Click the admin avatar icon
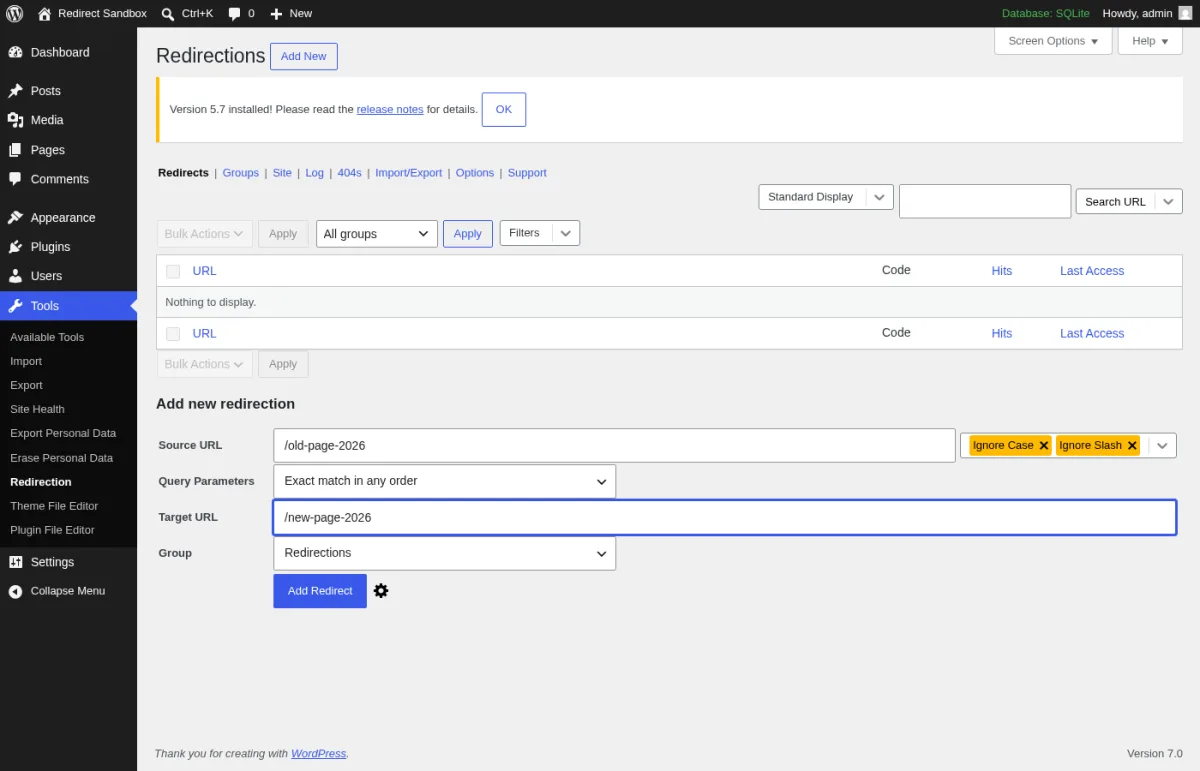This screenshot has height=771, width=1200. (x=1185, y=13)
